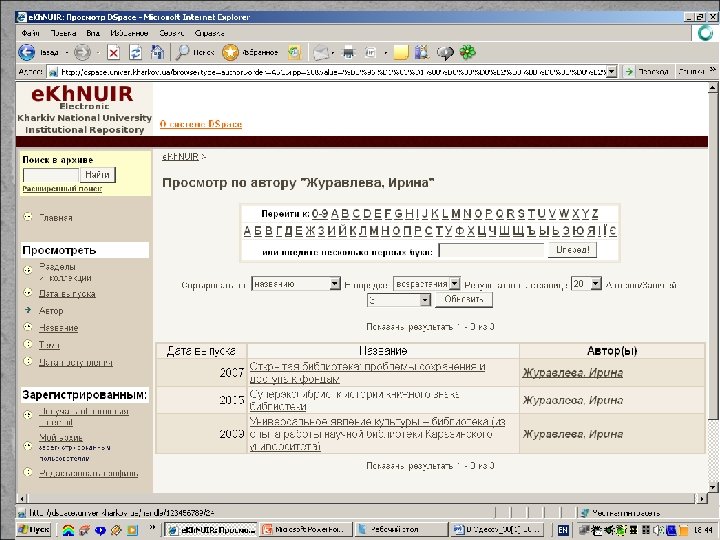This screenshot has width=720, height=540.
Task: Open the Favorites star icon
Action: pyautogui.click(x=231, y=52)
